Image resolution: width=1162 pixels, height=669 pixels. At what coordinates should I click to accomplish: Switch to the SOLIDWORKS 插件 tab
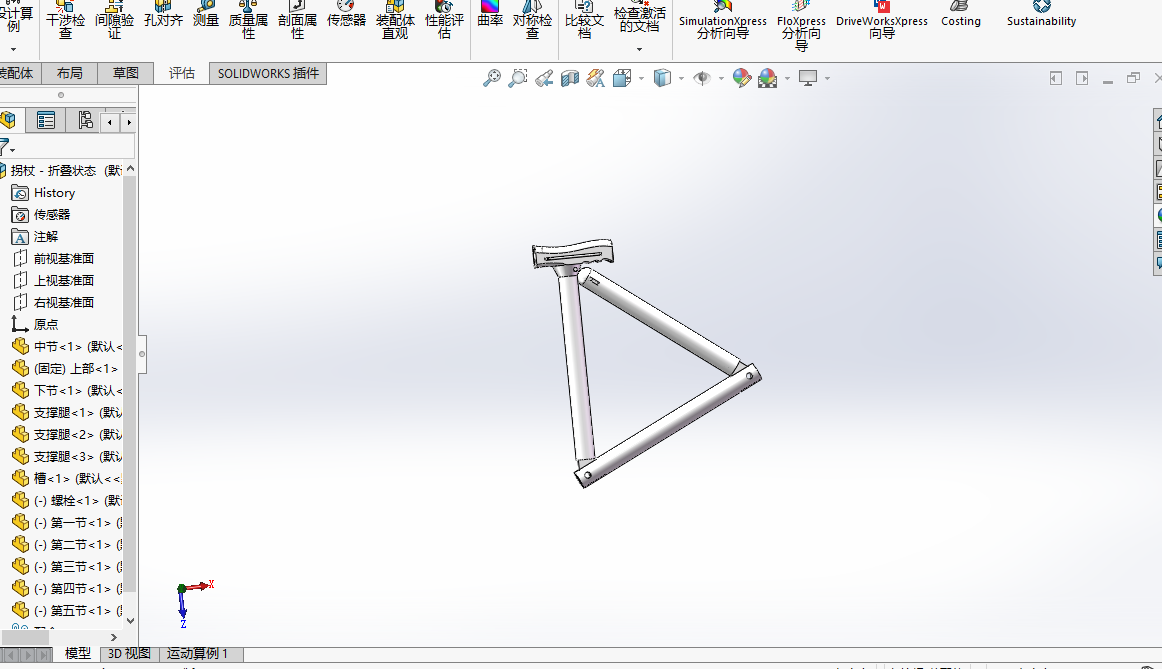click(268, 73)
